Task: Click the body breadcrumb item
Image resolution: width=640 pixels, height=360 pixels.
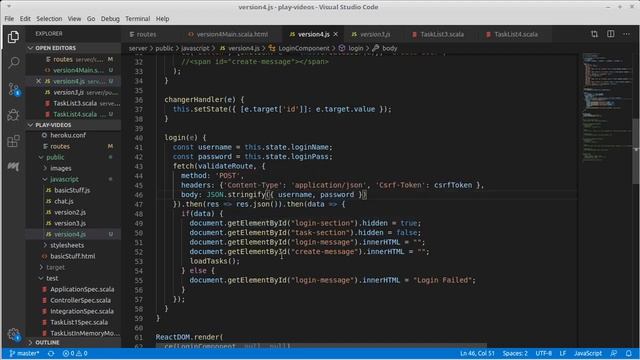Action: [x=389, y=48]
